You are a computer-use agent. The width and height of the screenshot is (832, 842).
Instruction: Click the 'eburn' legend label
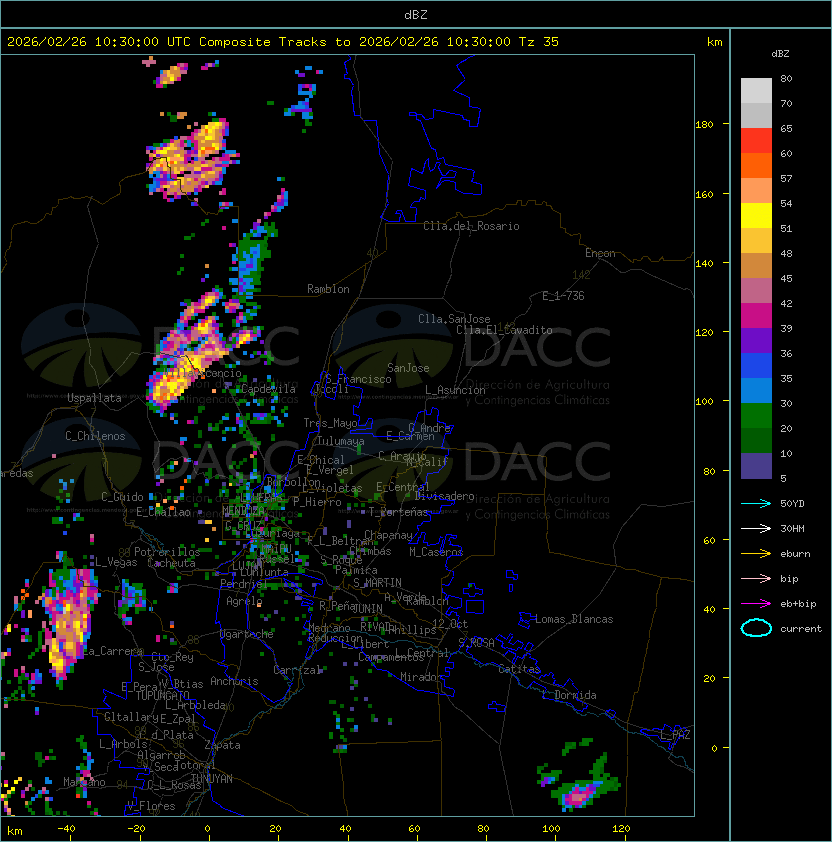pyautogui.click(x=795, y=554)
